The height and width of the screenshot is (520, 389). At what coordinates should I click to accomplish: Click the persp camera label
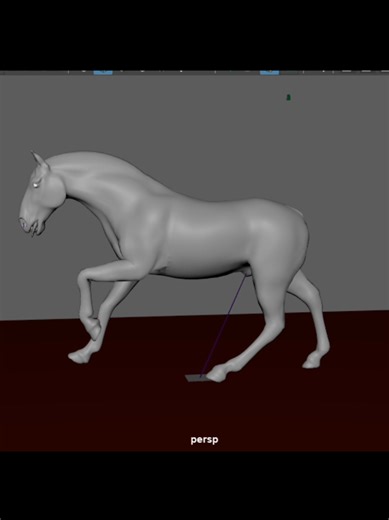coord(204,440)
